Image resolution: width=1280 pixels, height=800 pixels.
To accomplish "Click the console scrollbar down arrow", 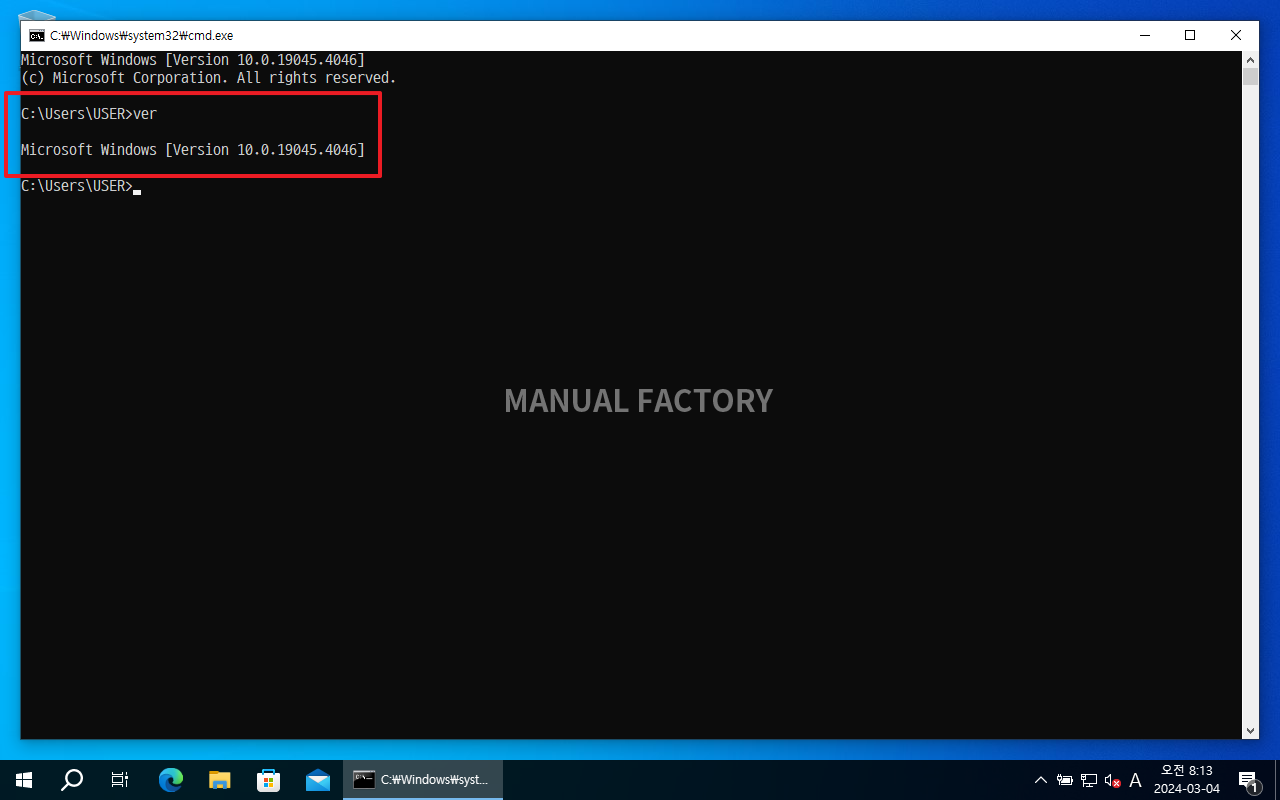I will (x=1250, y=731).
